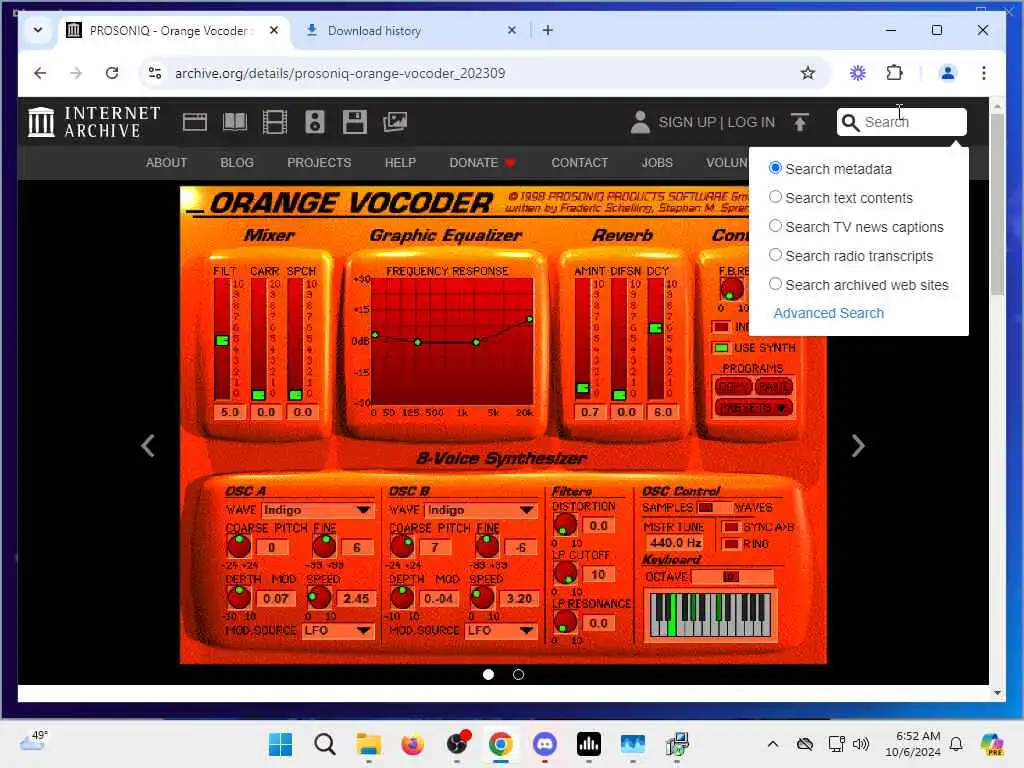Open a new browser tab

pyautogui.click(x=547, y=30)
